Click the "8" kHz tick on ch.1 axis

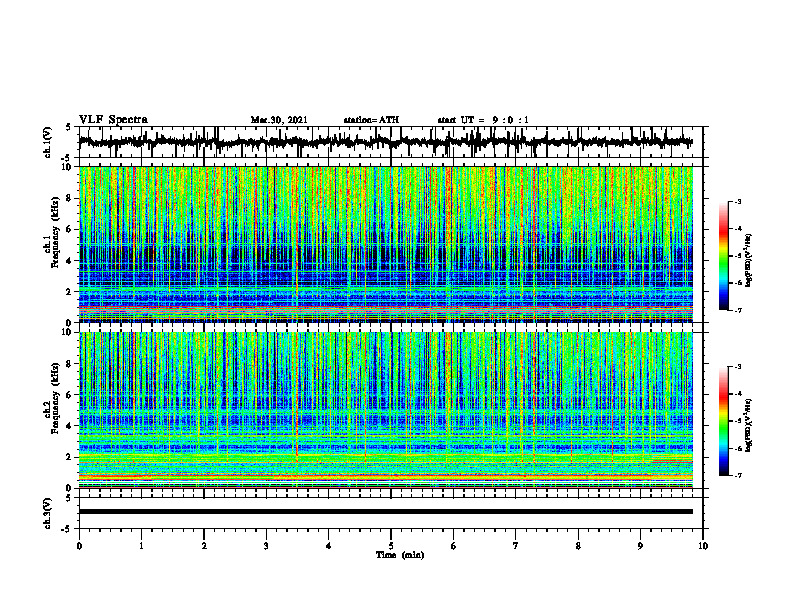[70, 198]
